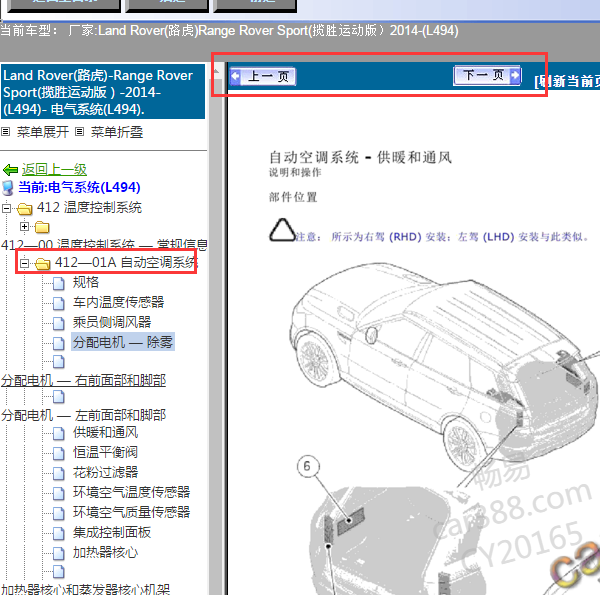Collapse the 412 温度控制系统 tree node
600x595 pixels.
[6, 209]
